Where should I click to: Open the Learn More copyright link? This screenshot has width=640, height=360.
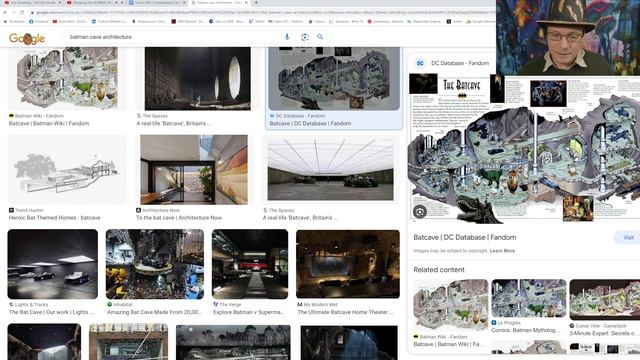pos(502,251)
